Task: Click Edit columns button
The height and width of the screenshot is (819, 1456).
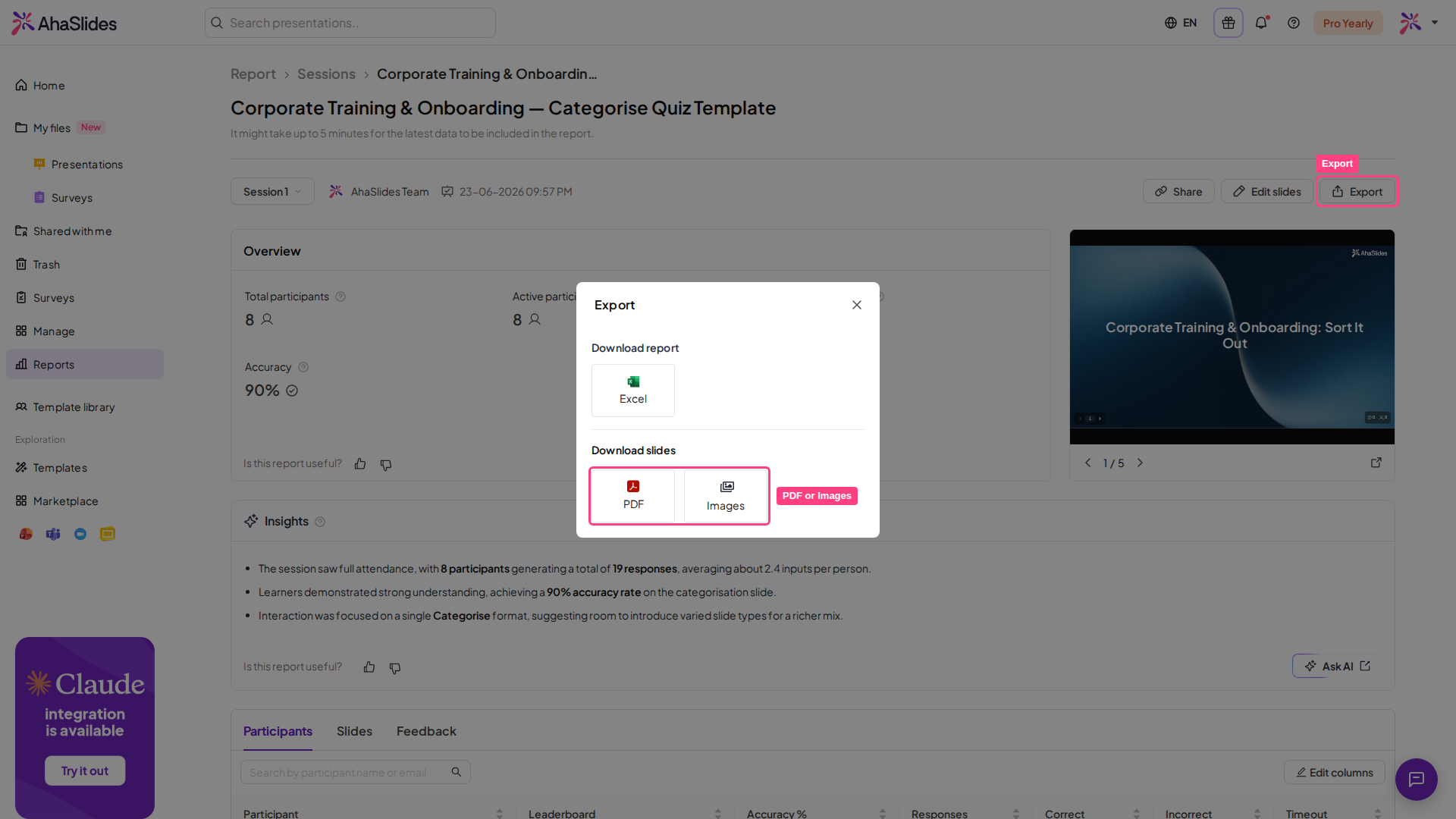Action: [1335, 772]
